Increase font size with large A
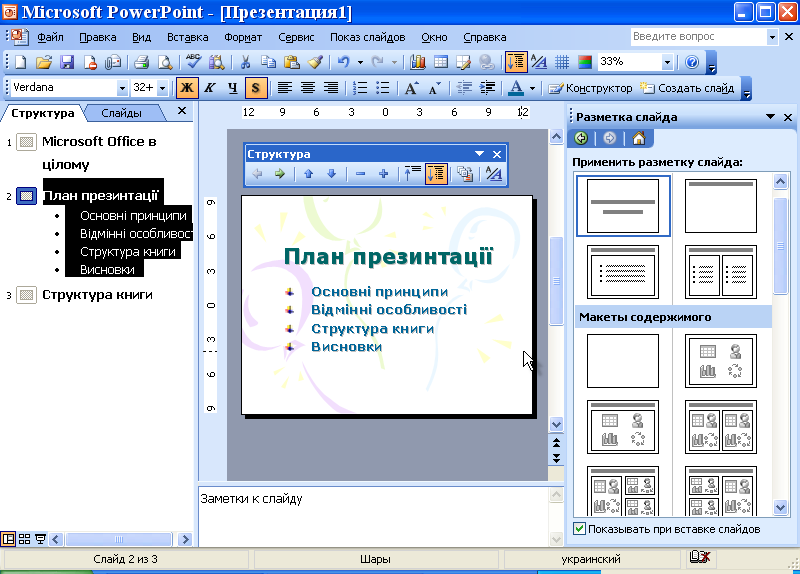800x574 pixels. [411, 88]
